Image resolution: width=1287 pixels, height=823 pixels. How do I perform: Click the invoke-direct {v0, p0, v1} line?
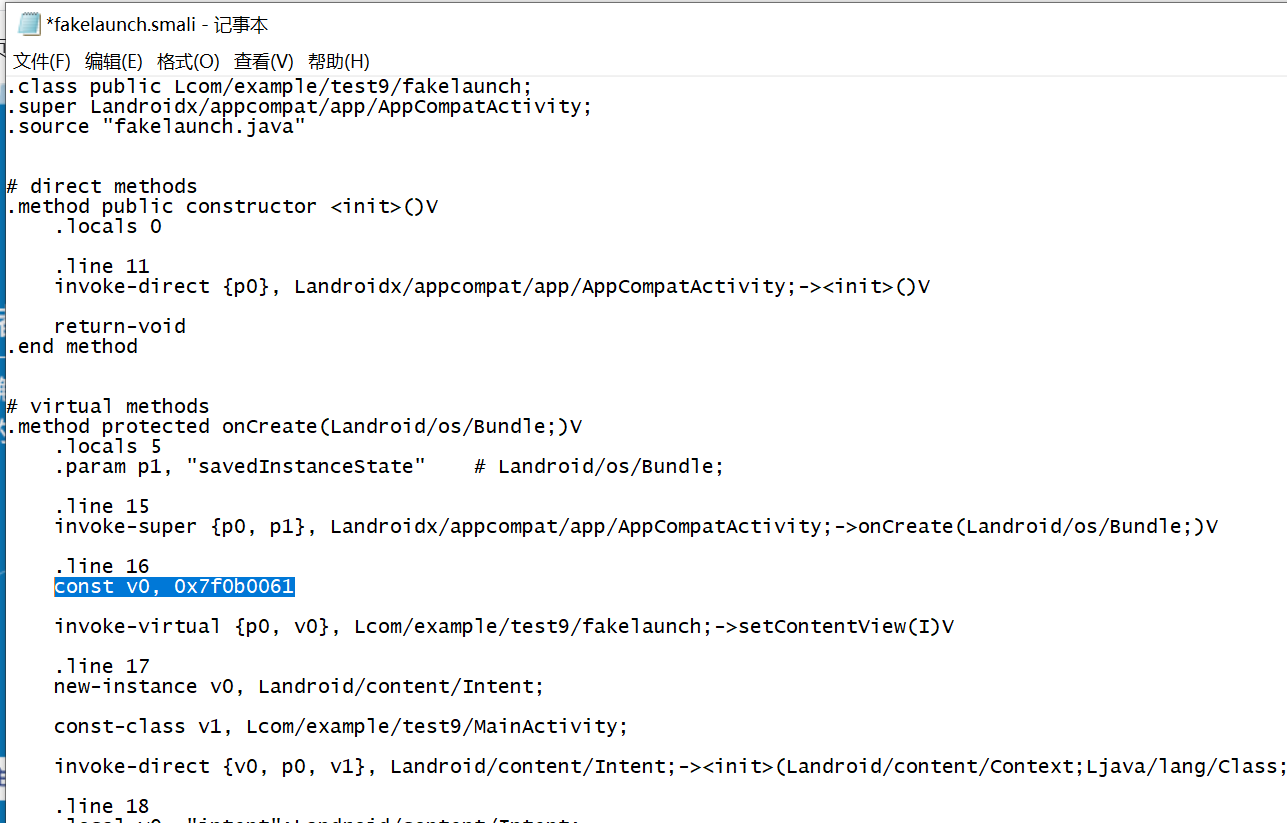668,766
